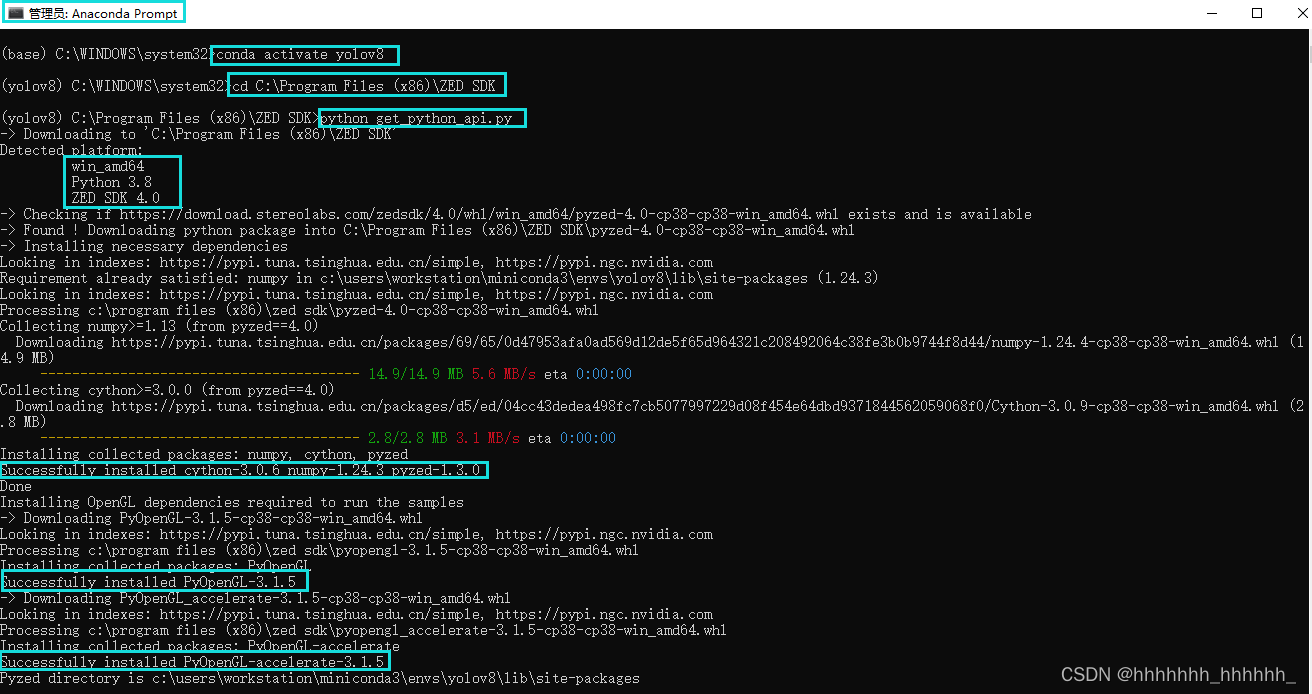Select the python get_python_api.py command text

coord(422,118)
